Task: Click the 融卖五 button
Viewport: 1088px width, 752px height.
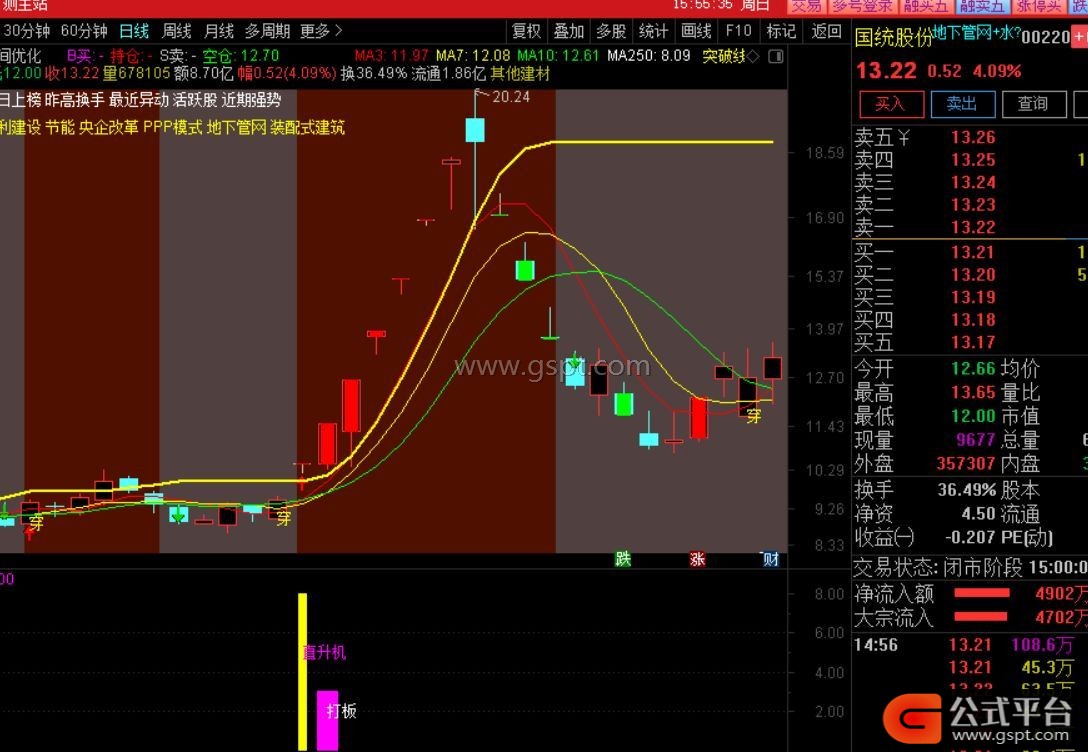Action: point(982,6)
